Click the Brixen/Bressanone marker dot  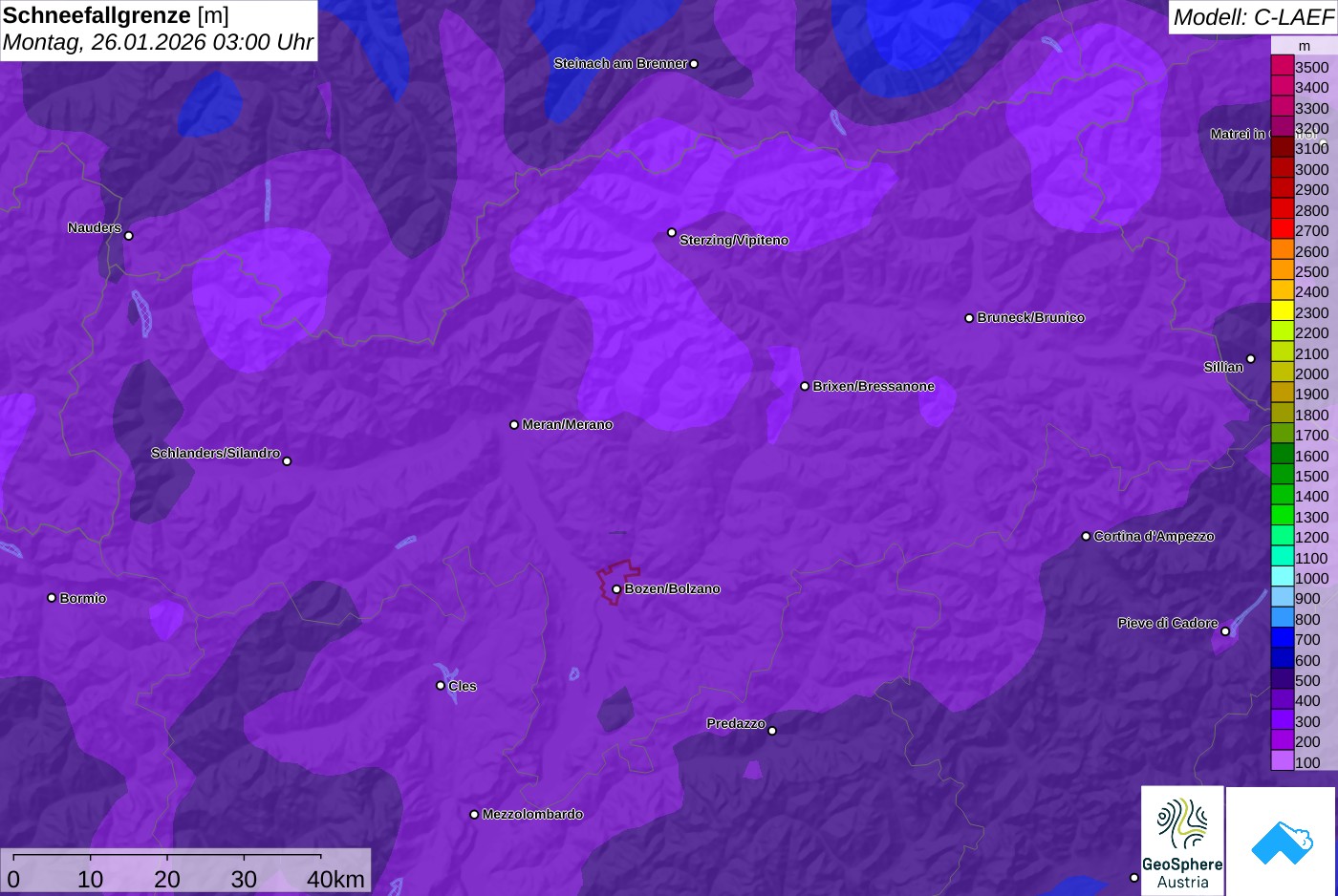[805, 386]
